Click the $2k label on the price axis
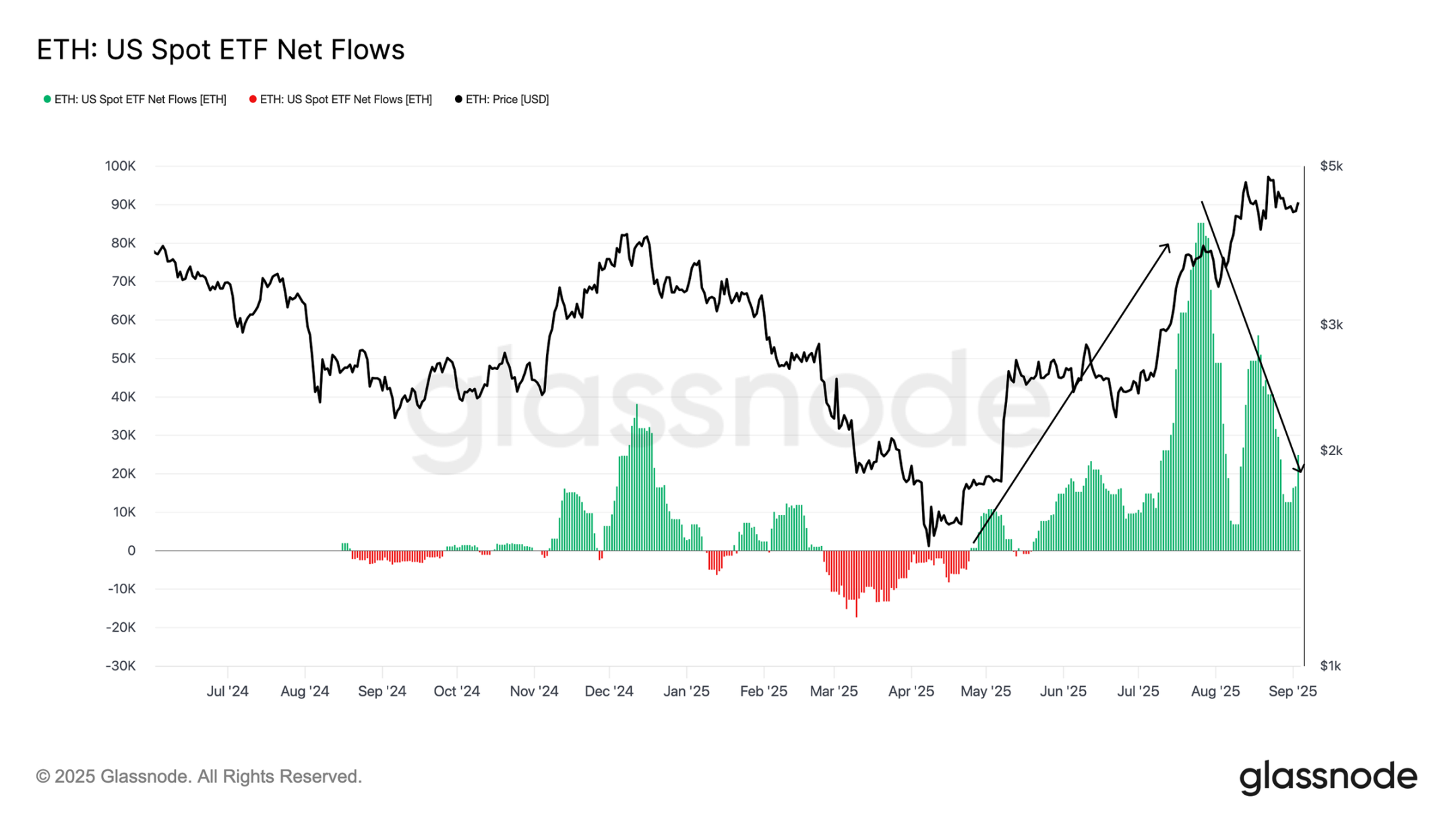The height and width of the screenshot is (819, 1456). pyautogui.click(x=1331, y=450)
